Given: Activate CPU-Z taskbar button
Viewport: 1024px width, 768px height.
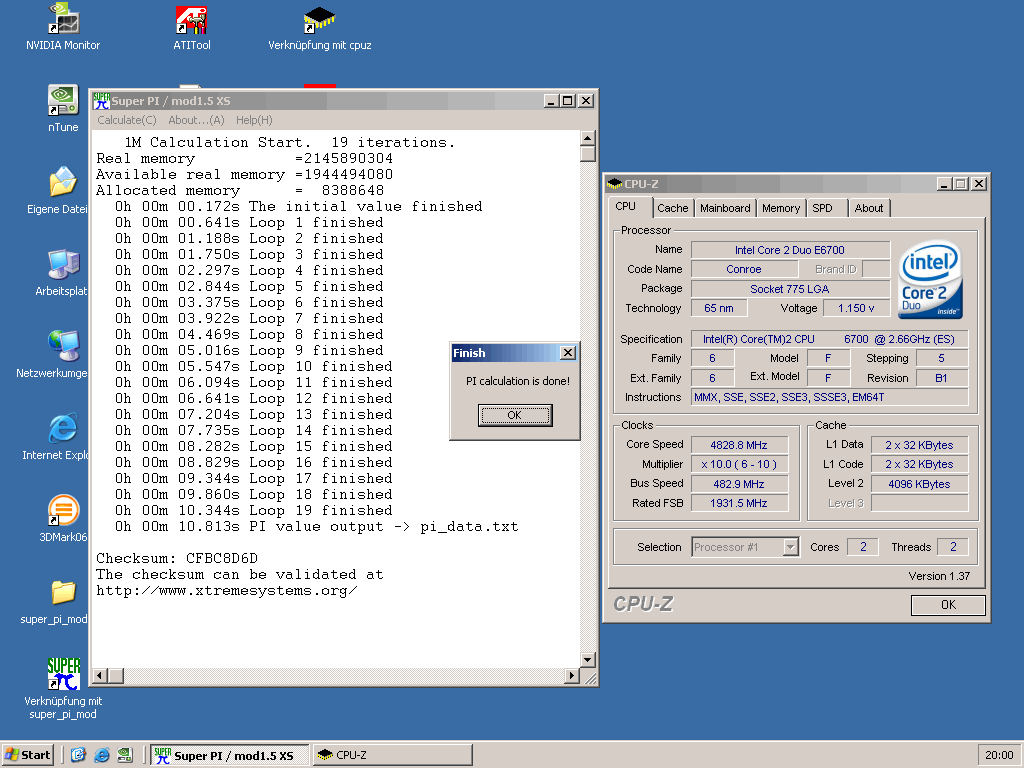Looking at the screenshot, I should [392, 755].
